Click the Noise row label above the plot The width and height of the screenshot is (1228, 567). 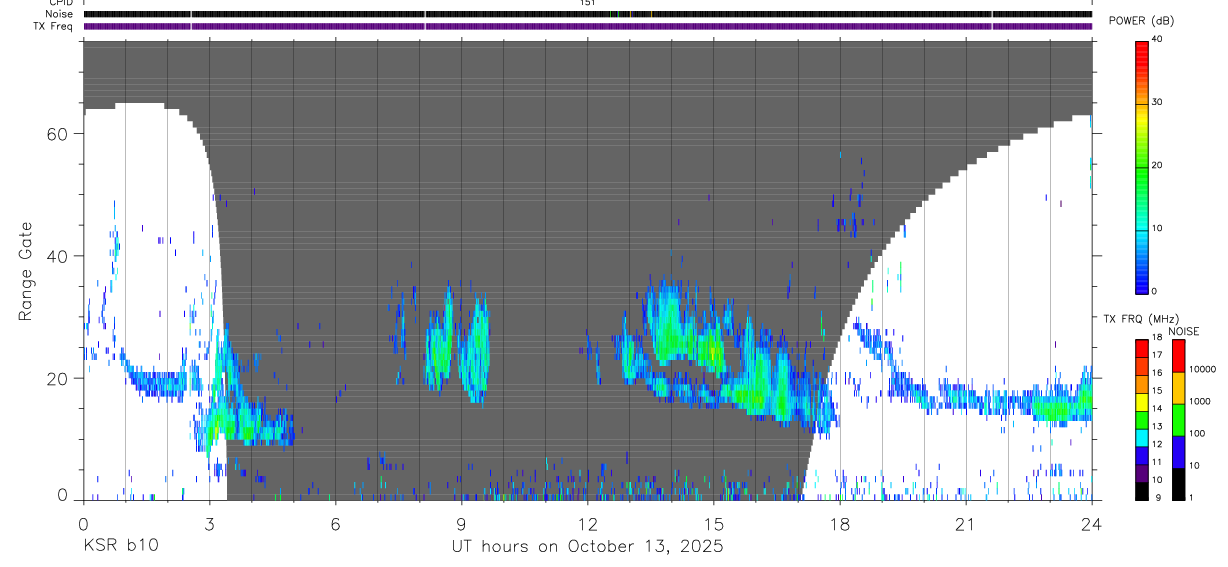(x=58, y=14)
